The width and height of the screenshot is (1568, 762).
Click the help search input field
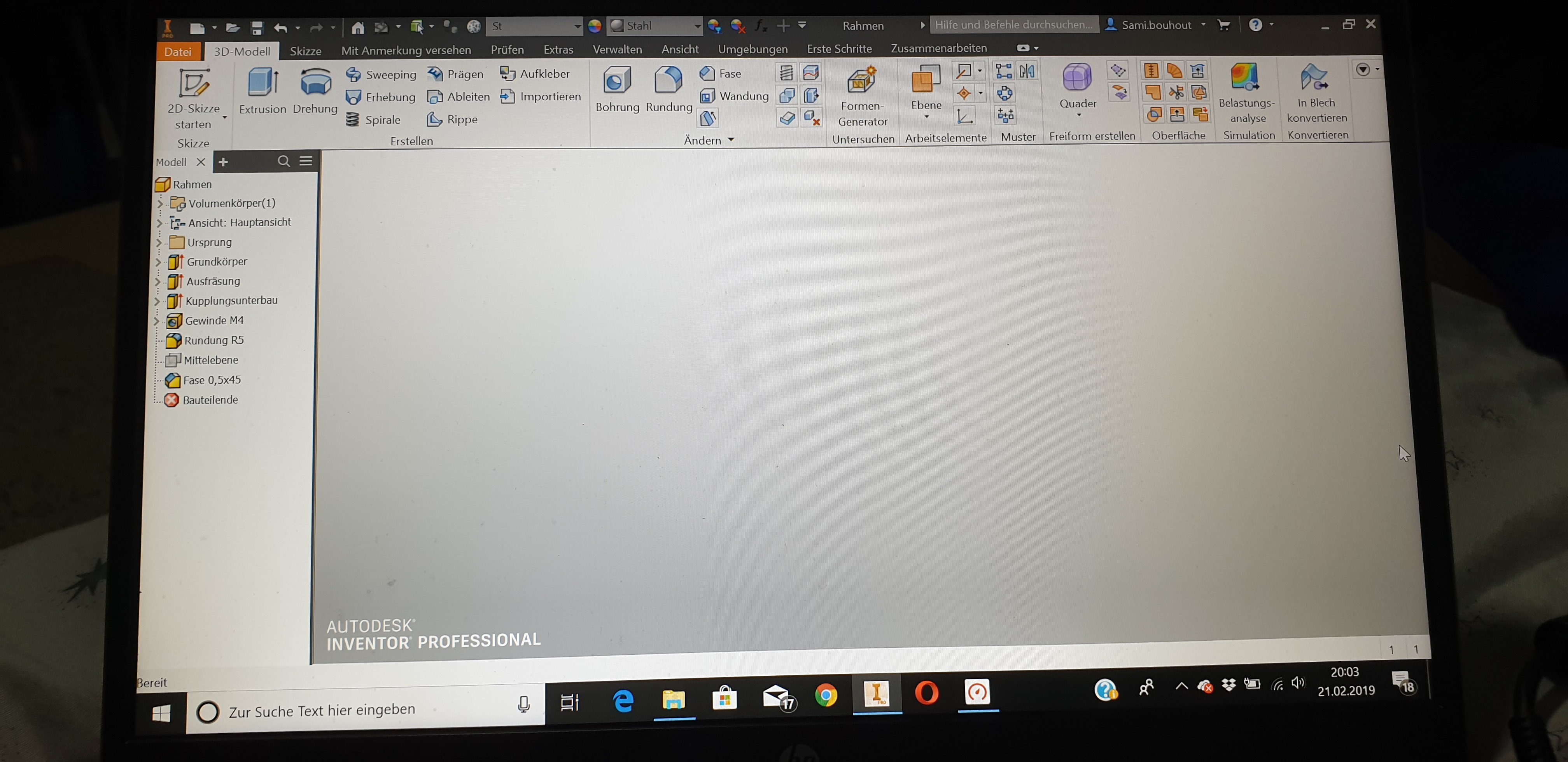coord(1013,25)
